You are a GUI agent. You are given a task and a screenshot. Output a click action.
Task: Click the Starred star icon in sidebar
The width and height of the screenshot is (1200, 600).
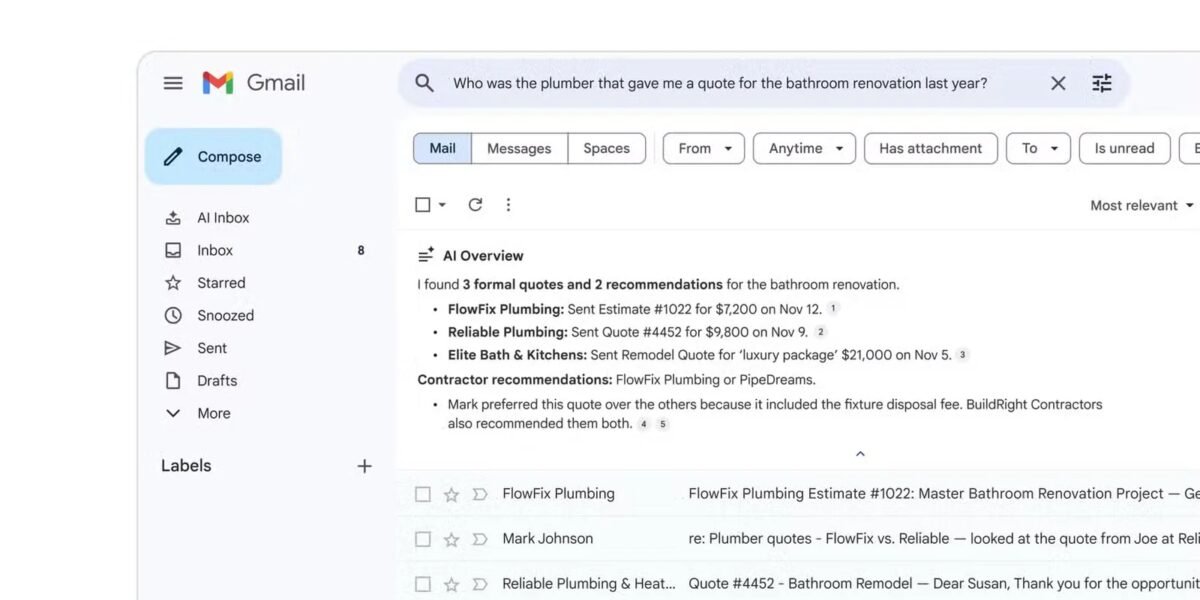pyautogui.click(x=173, y=283)
